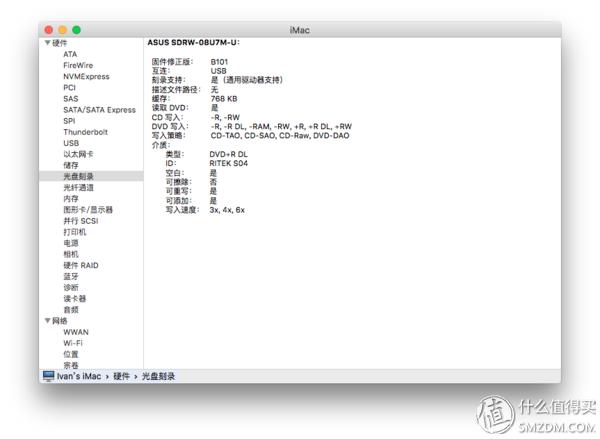Click the 硬件 category header
The image size is (600, 439).
pyautogui.click(x=59, y=43)
